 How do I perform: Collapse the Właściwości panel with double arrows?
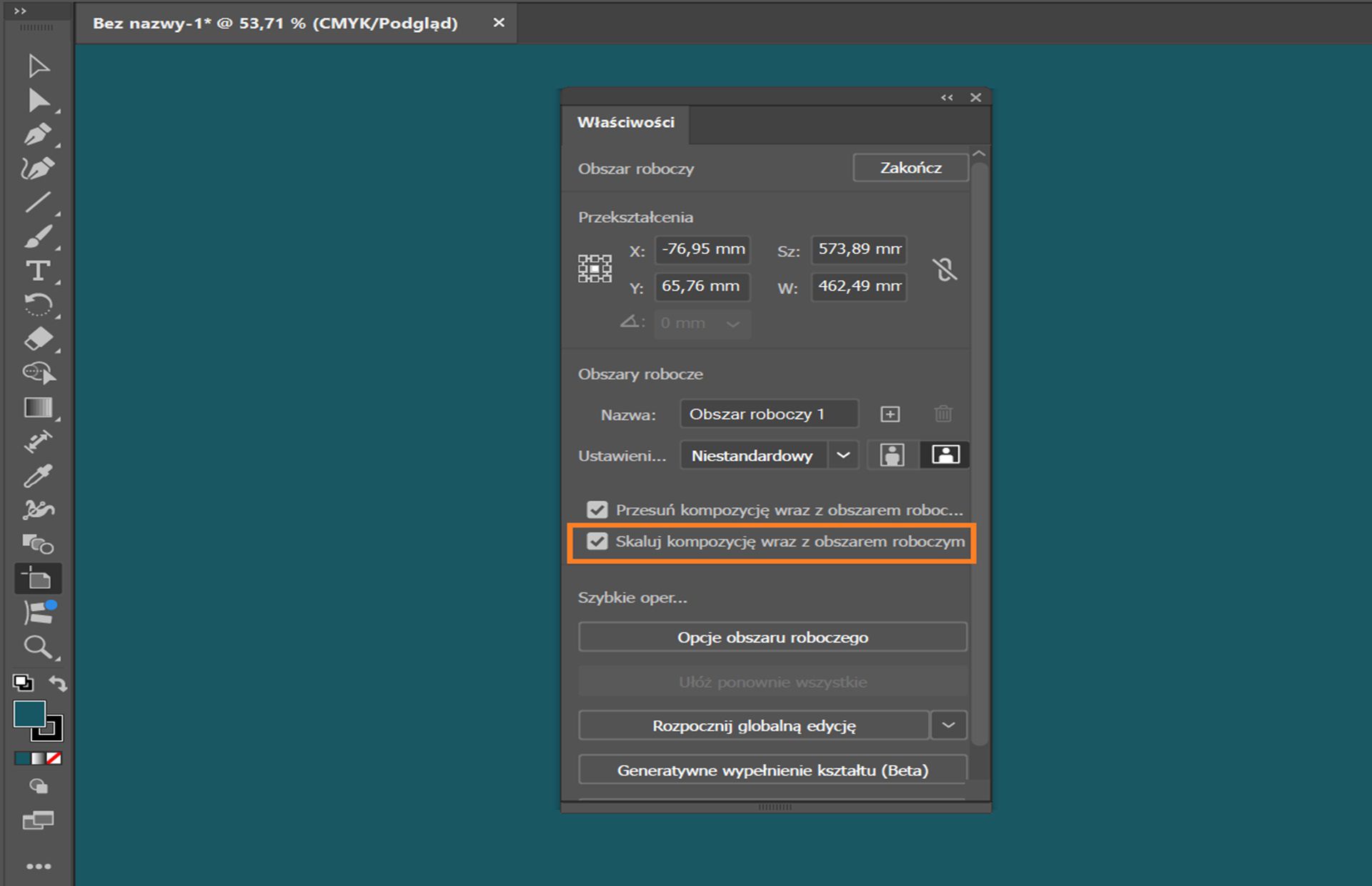pos(948,97)
